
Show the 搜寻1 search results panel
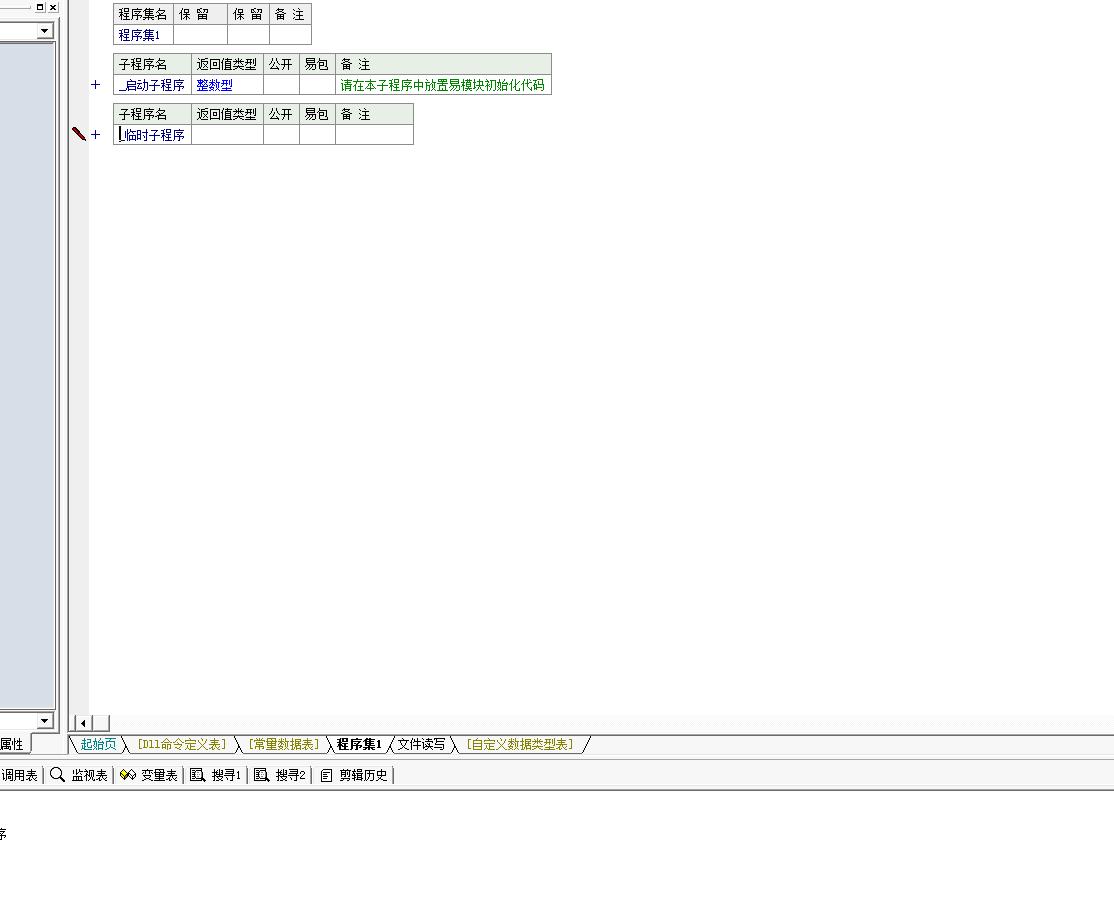(x=198, y=775)
